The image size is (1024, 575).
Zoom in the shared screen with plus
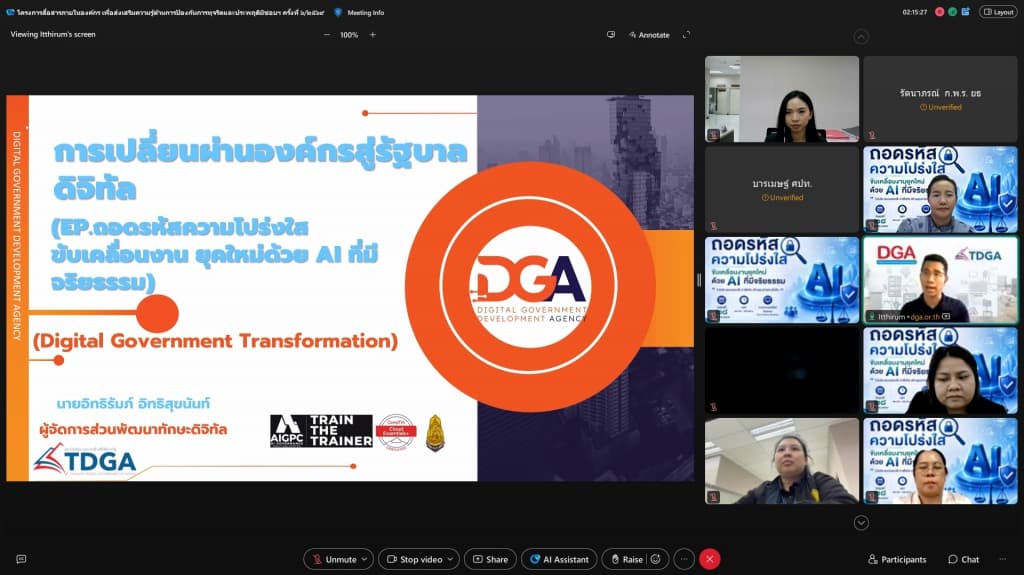[x=373, y=35]
